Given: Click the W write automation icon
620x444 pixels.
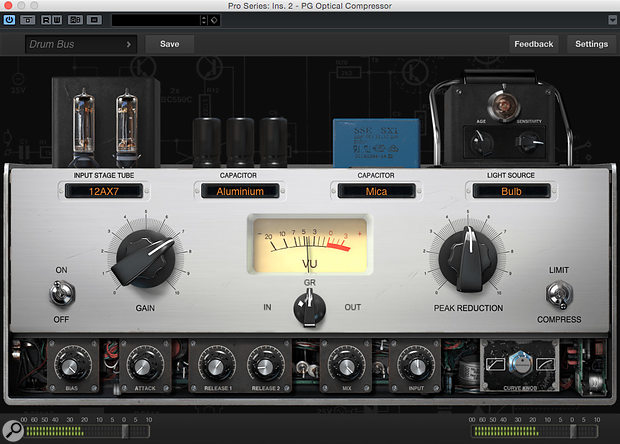Looking at the screenshot, I should tap(57, 20).
